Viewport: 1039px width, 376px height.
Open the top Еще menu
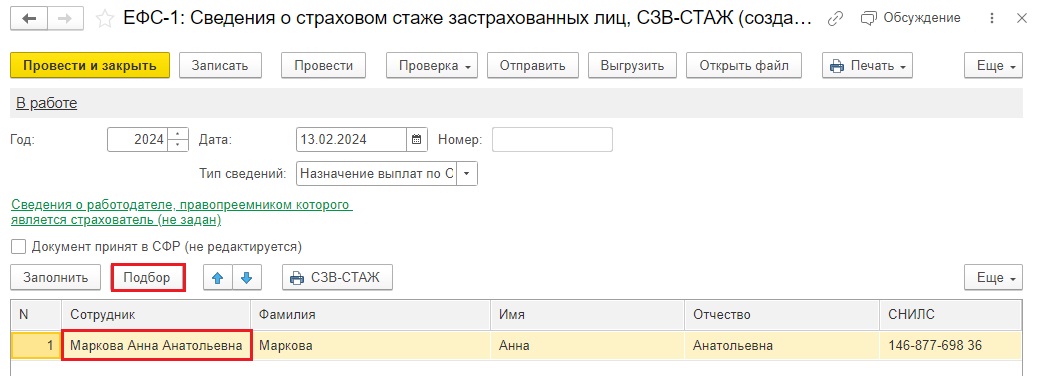996,66
